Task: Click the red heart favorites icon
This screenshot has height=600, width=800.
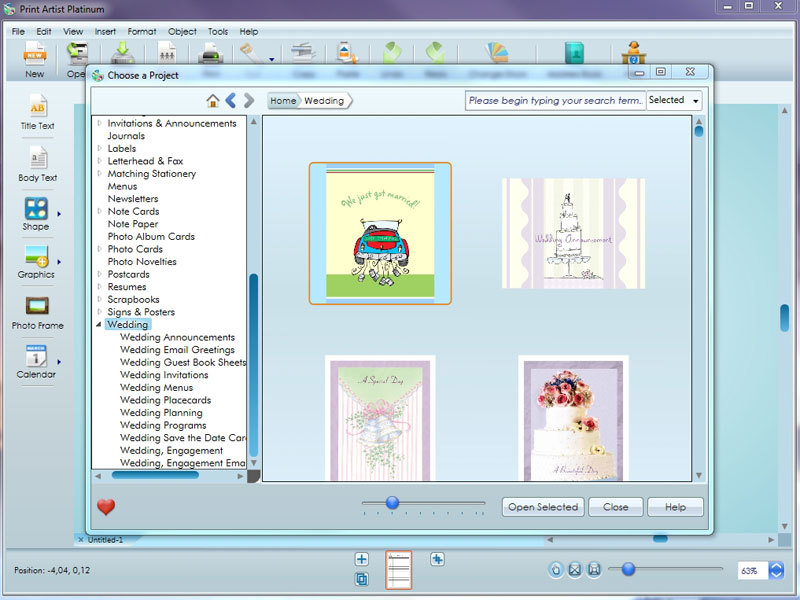Action: 106,507
